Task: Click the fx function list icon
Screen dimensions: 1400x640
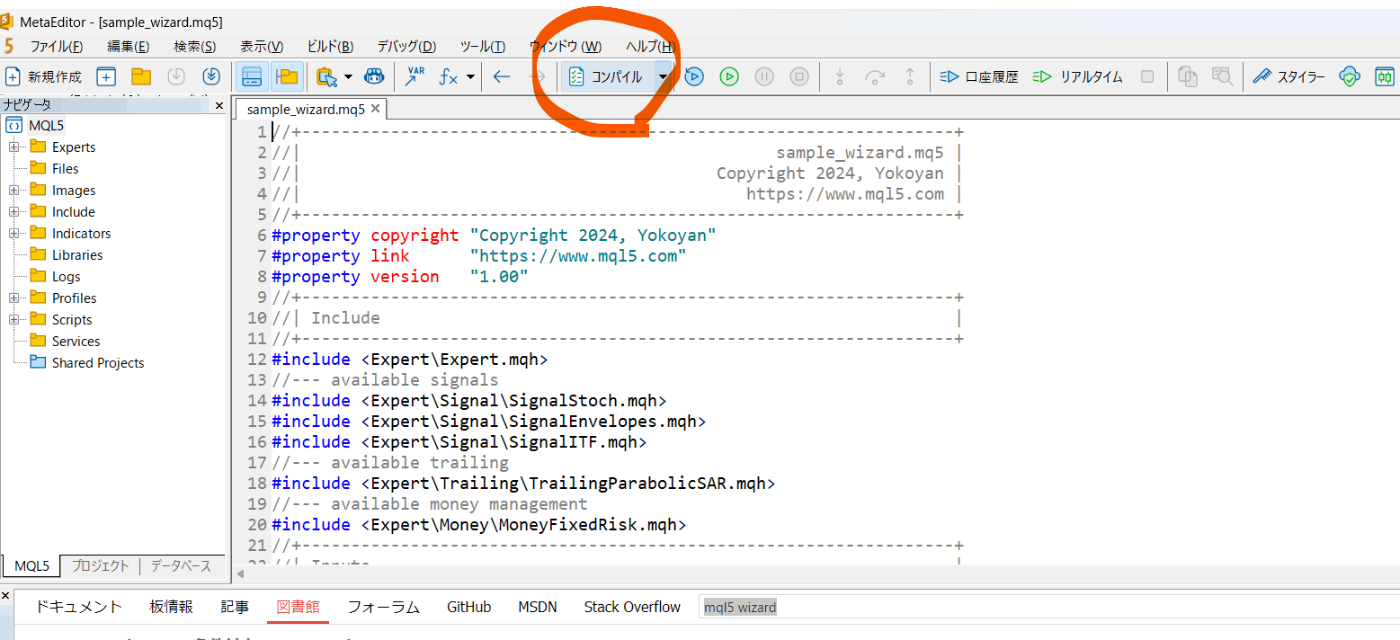Action: click(x=449, y=76)
